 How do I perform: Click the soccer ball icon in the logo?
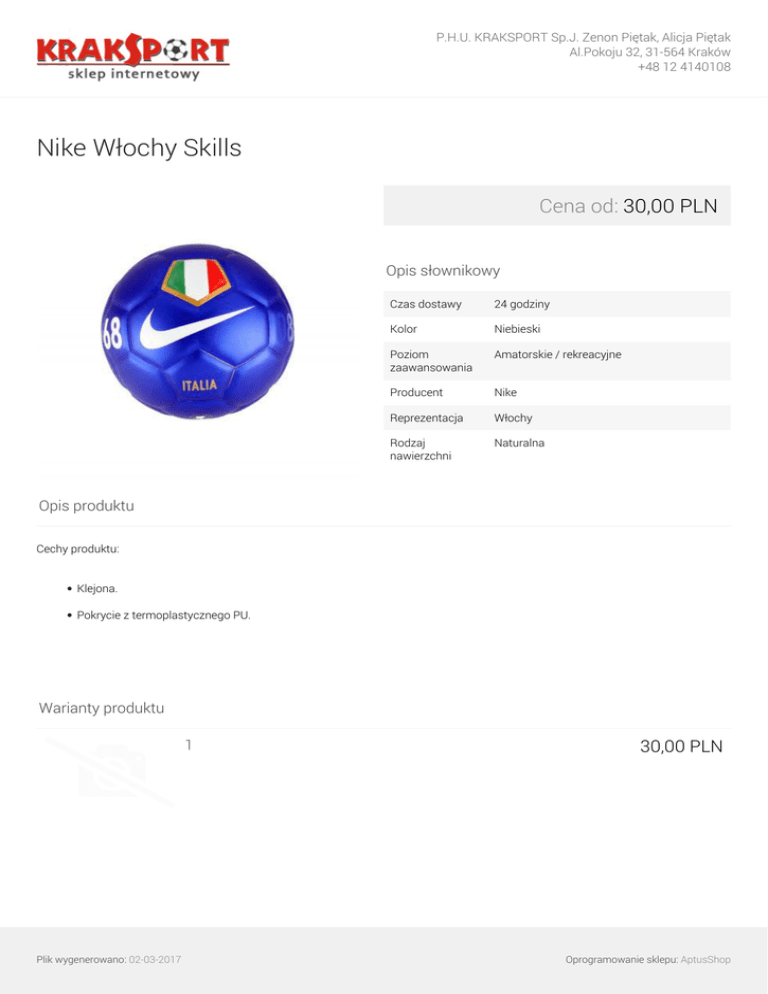pyautogui.click(x=177, y=50)
